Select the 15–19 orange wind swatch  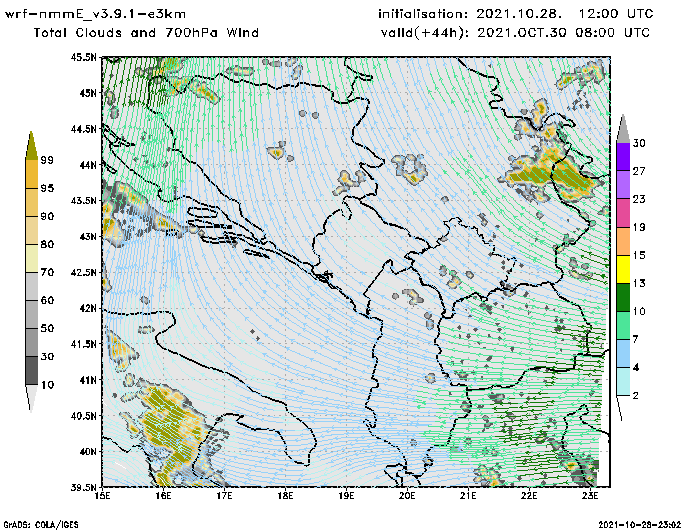(x=623, y=241)
